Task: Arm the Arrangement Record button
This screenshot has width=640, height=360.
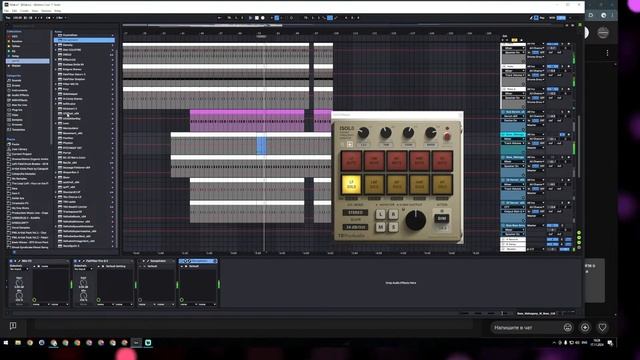Action: (x=263, y=18)
